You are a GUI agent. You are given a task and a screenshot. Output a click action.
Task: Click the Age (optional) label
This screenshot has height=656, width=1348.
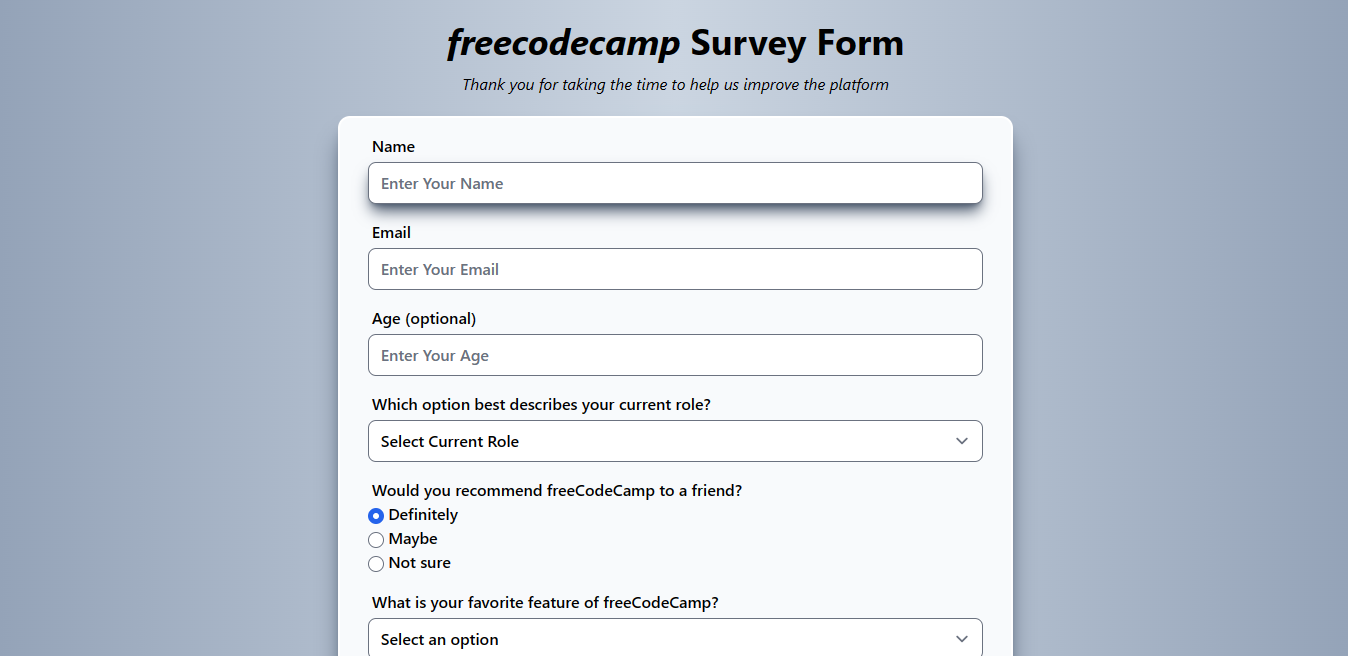tap(424, 318)
